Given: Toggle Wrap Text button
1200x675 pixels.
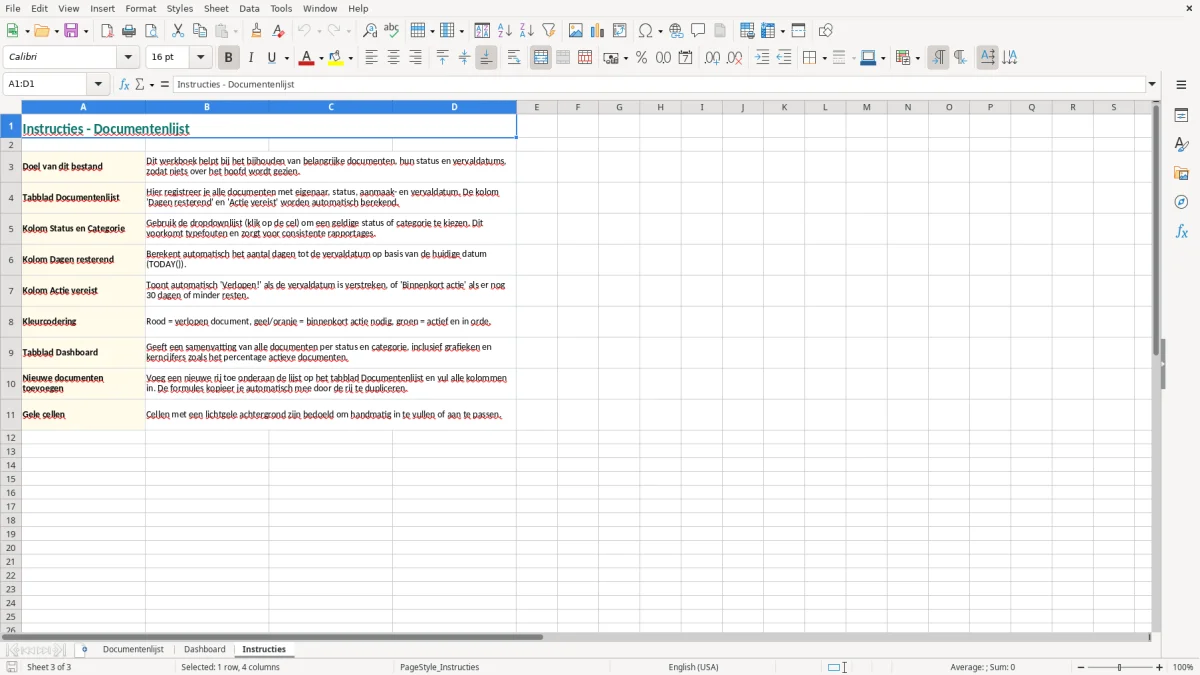Looking at the screenshot, I should [514, 58].
